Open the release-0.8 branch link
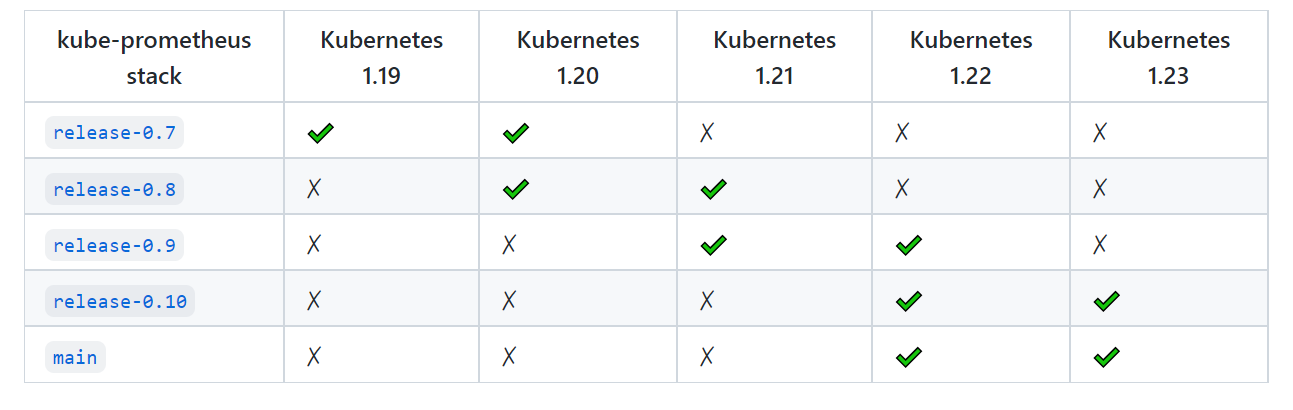The width and height of the screenshot is (1293, 410). click(114, 189)
